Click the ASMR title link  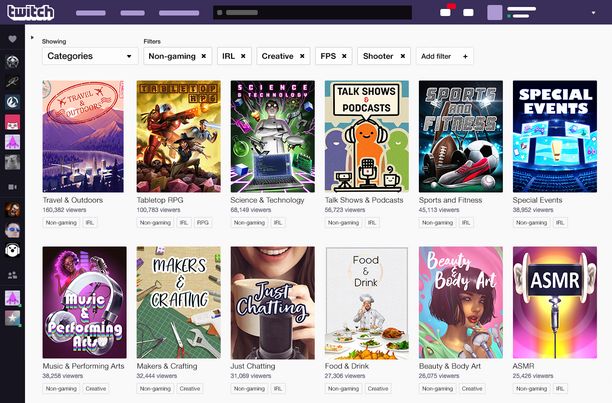pyautogui.click(x=523, y=366)
